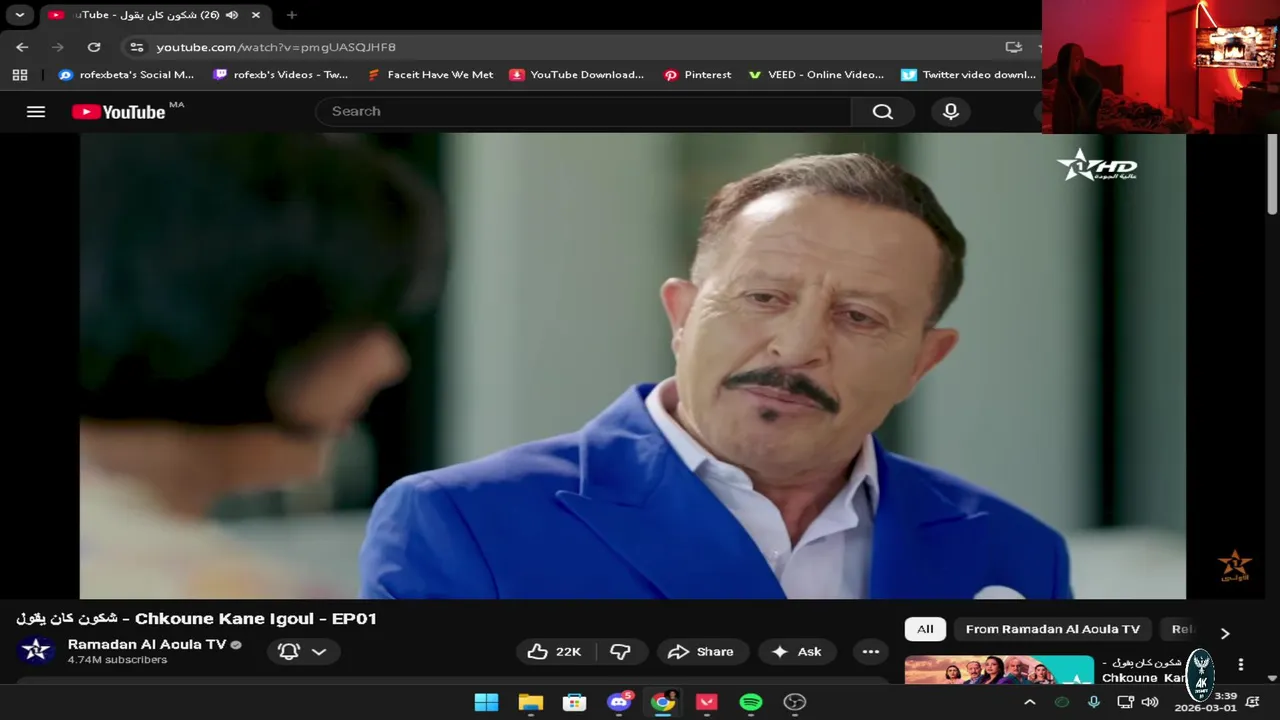Go back in browser history
The height and width of the screenshot is (720, 1280).
pyautogui.click(x=22, y=47)
